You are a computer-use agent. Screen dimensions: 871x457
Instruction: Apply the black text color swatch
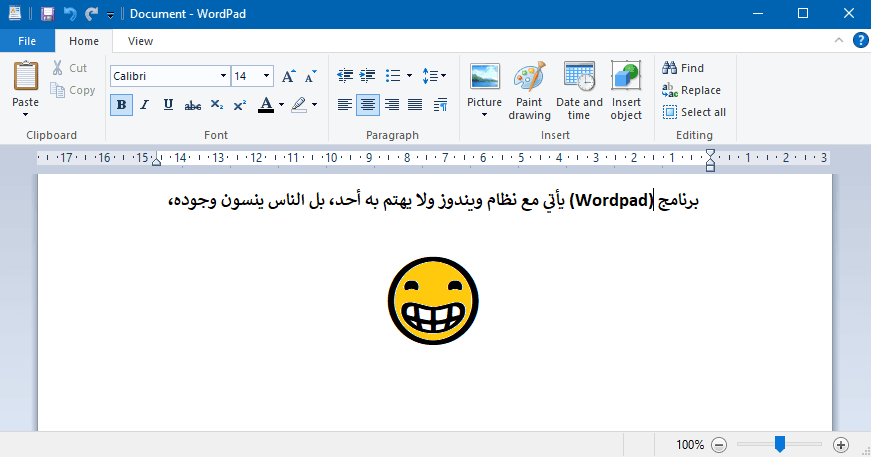(x=266, y=105)
